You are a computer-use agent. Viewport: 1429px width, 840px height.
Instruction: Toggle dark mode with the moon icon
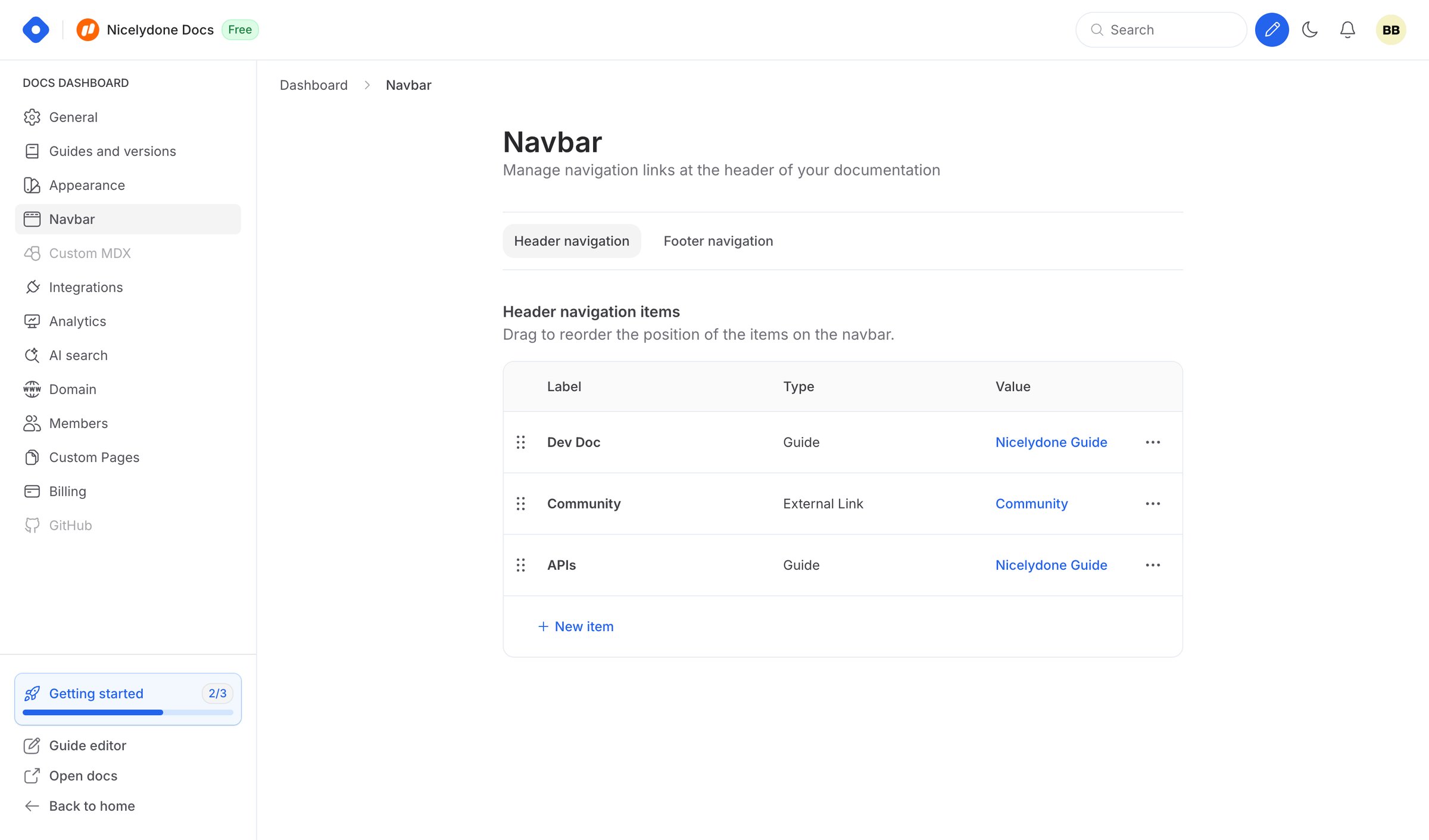pos(1310,30)
